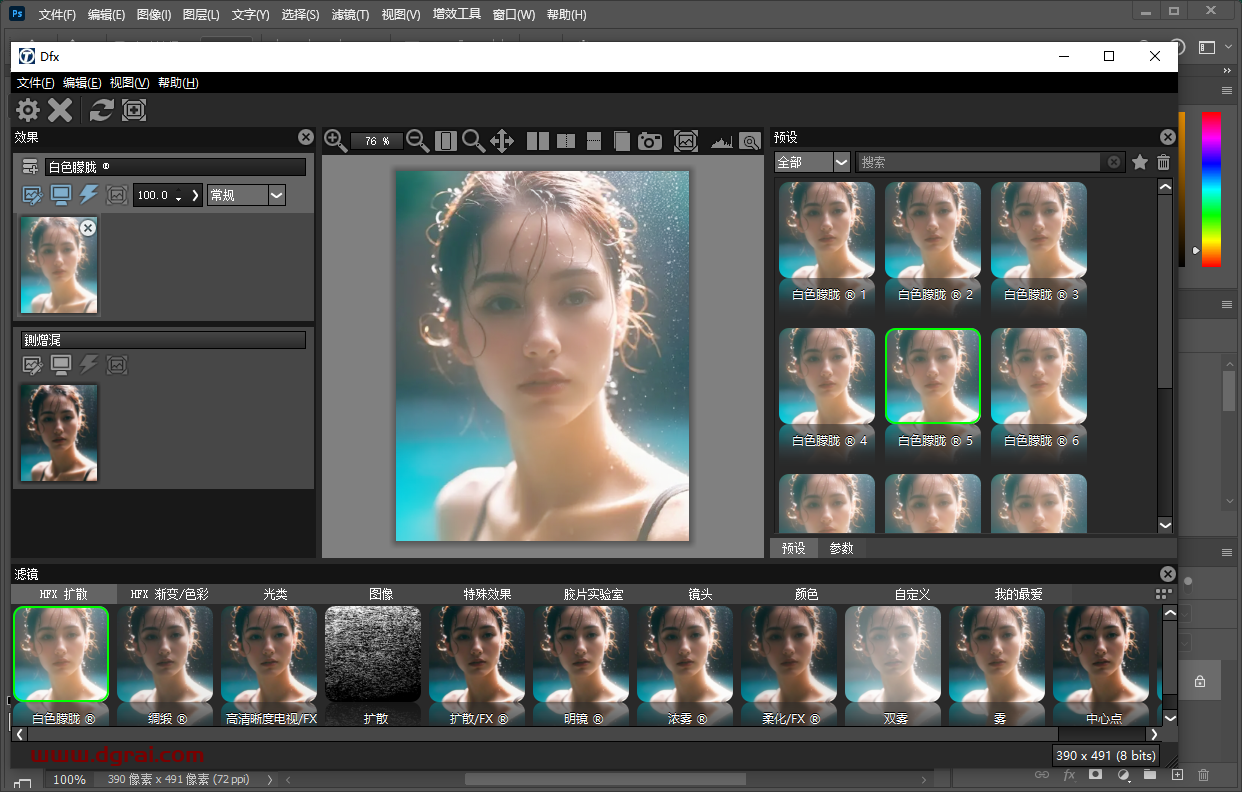Select the 特殊效果 filter category
This screenshot has width=1242, height=792.
pyautogui.click(x=488, y=594)
